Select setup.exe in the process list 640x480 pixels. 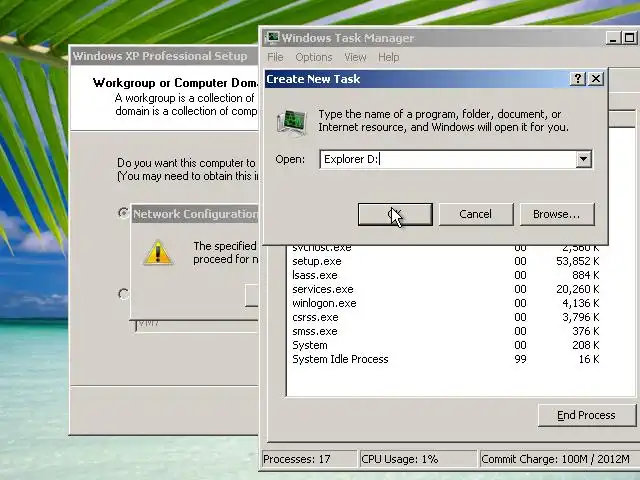445,261
